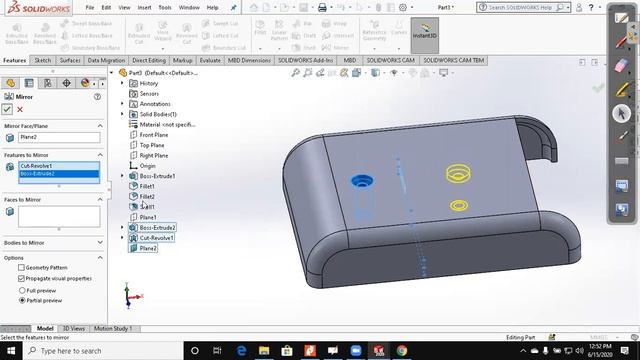Open DimXpertManager crosshair tab icon
The width and height of the screenshot is (640, 360).
[66, 83]
